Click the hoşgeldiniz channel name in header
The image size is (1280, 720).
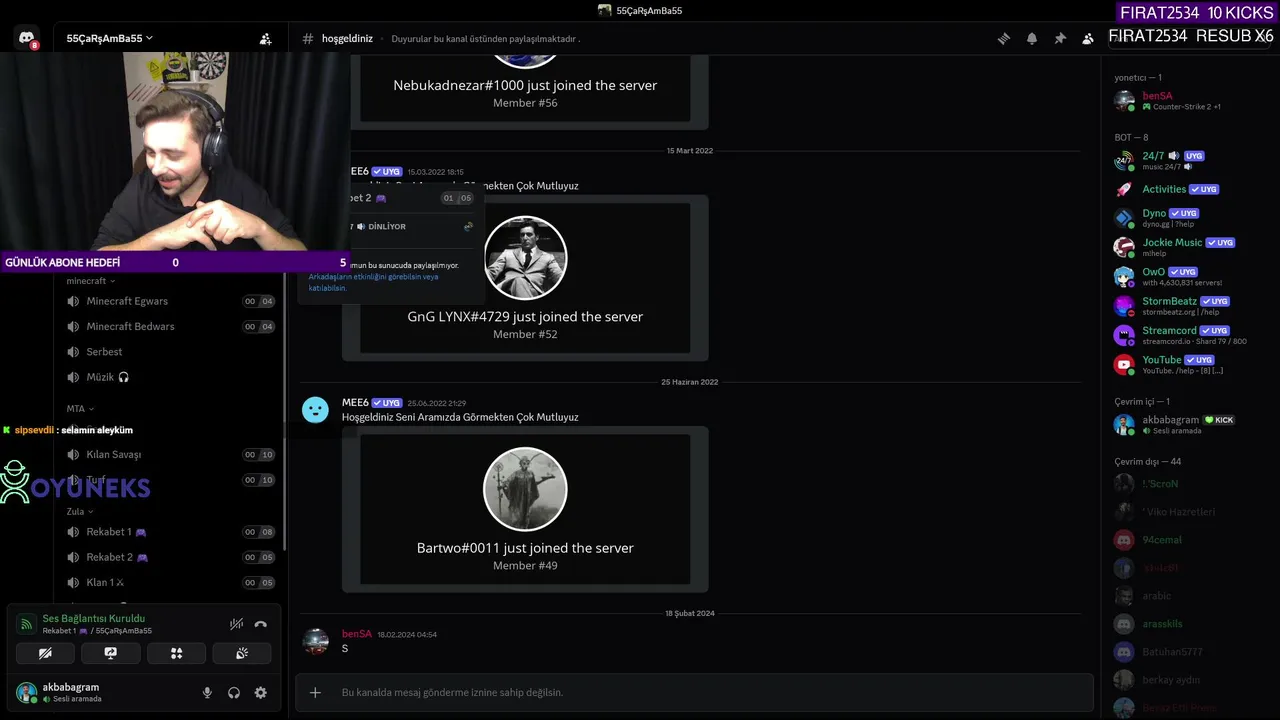pos(347,39)
